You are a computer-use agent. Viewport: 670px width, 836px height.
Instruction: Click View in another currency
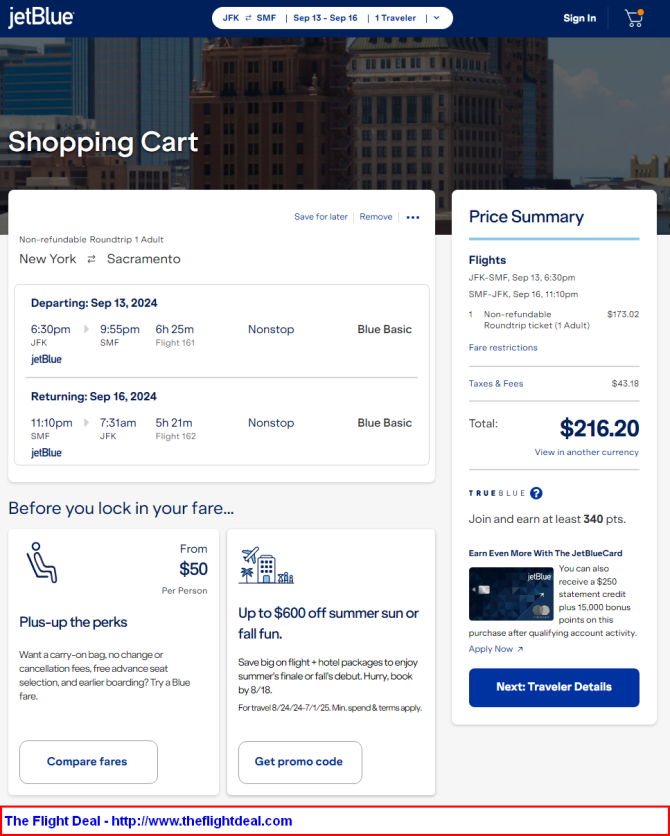tap(586, 452)
